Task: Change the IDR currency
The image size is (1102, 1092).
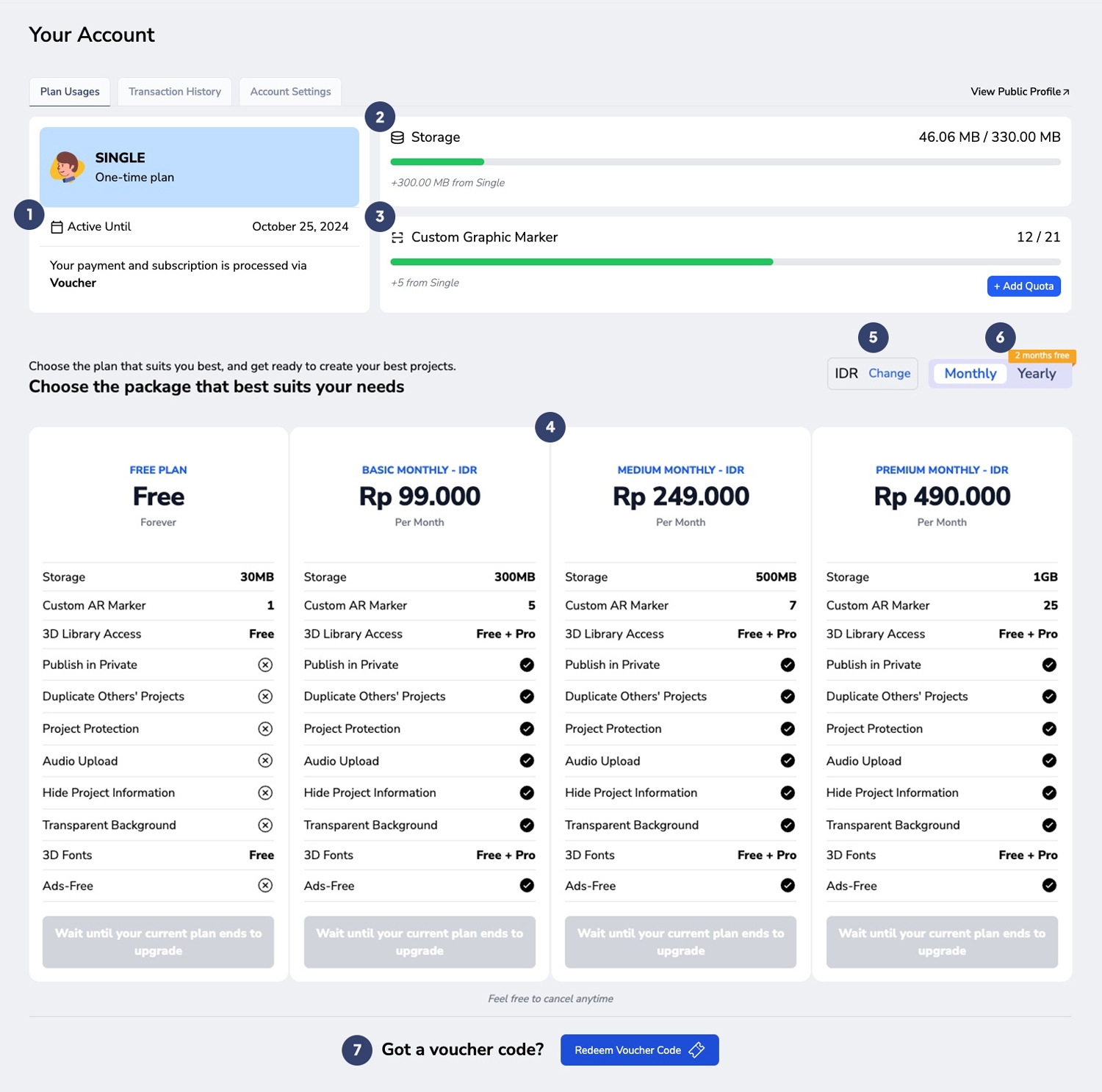Action: pos(889,373)
